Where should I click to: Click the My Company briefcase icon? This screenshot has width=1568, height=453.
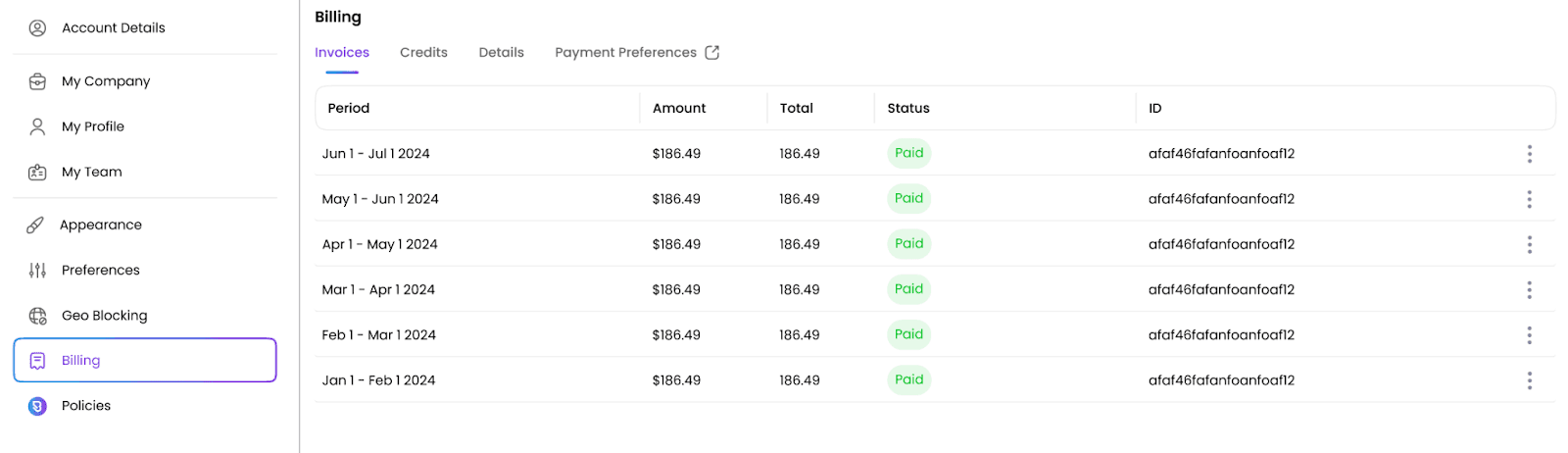(37, 81)
